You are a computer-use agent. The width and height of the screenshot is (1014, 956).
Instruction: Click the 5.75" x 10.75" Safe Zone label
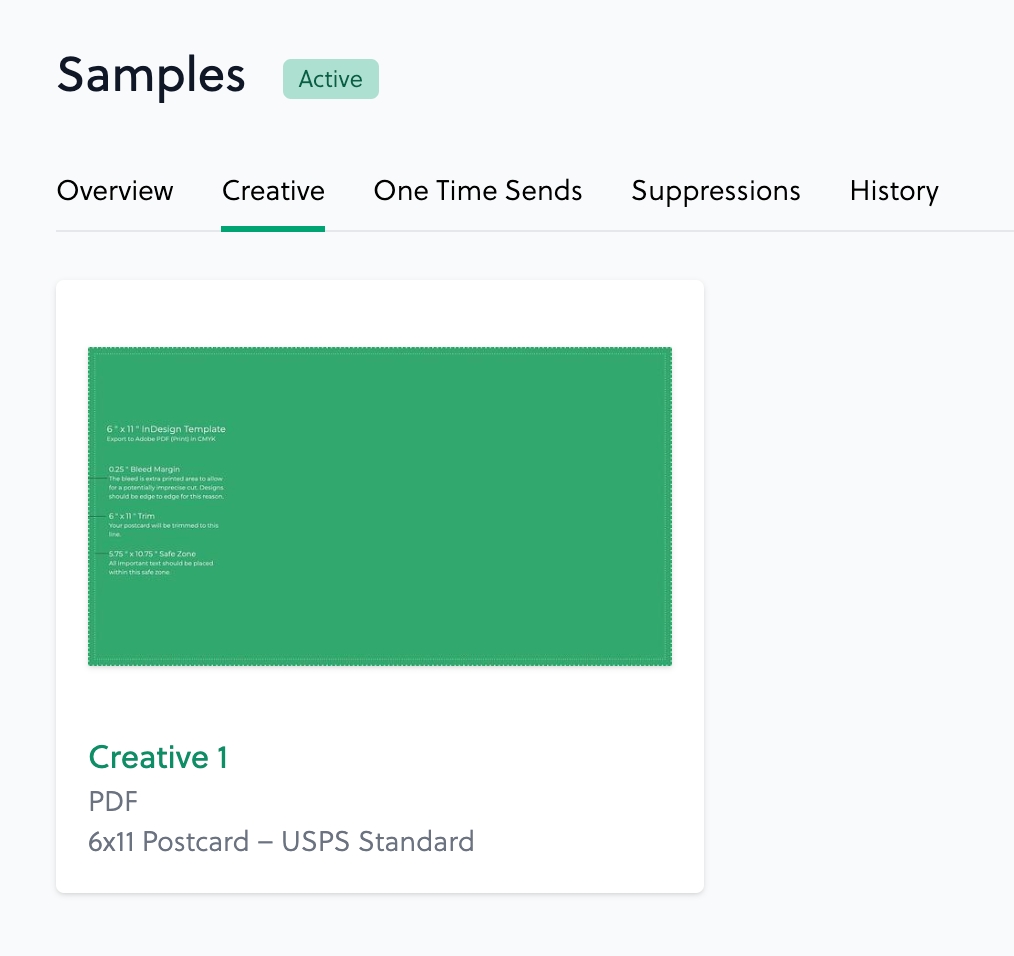152,554
